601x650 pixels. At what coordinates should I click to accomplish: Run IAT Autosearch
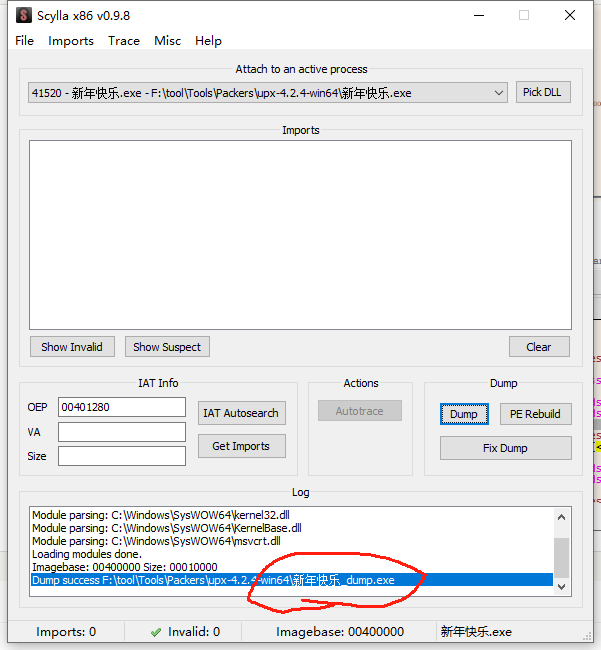pyautogui.click(x=242, y=413)
